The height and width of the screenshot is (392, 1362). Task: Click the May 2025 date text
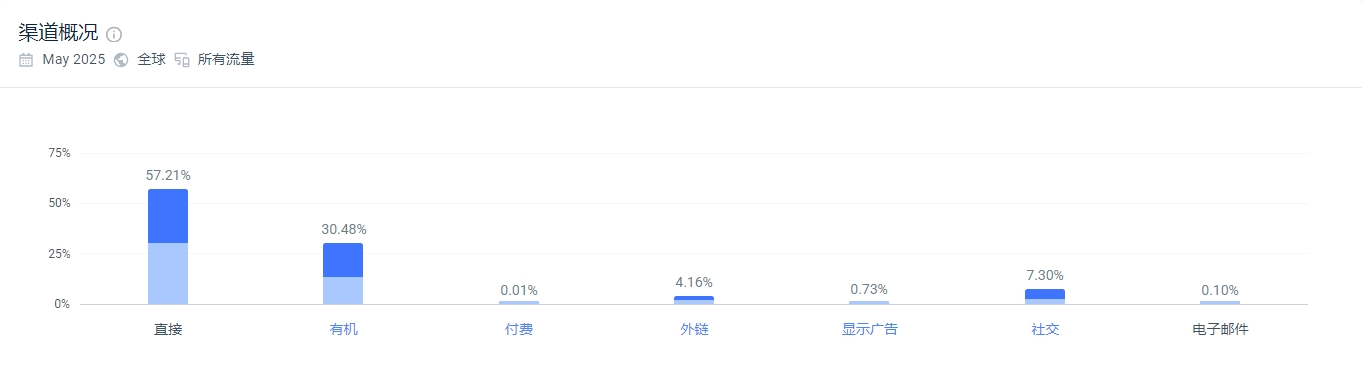(x=74, y=59)
